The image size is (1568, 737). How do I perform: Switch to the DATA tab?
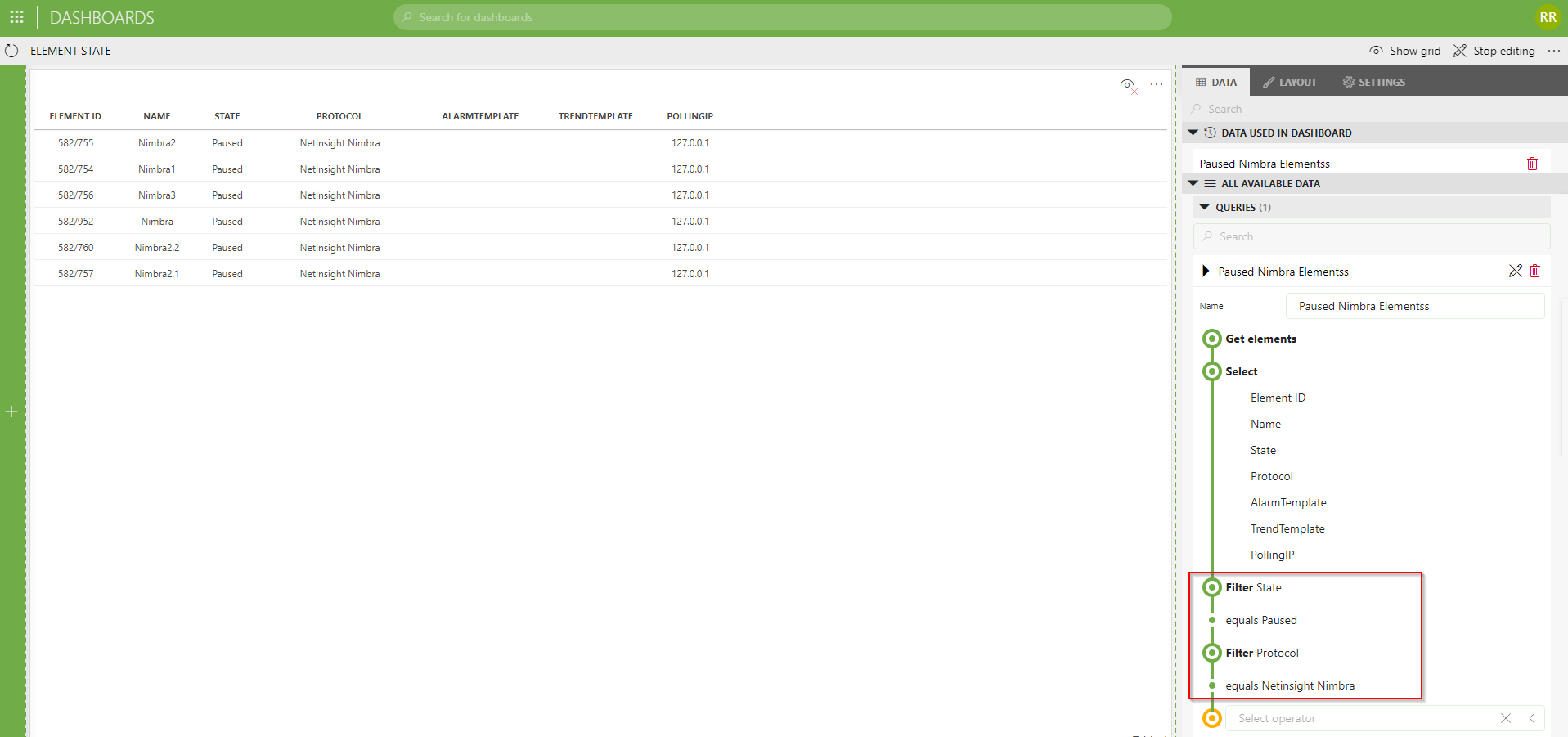click(1216, 82)
